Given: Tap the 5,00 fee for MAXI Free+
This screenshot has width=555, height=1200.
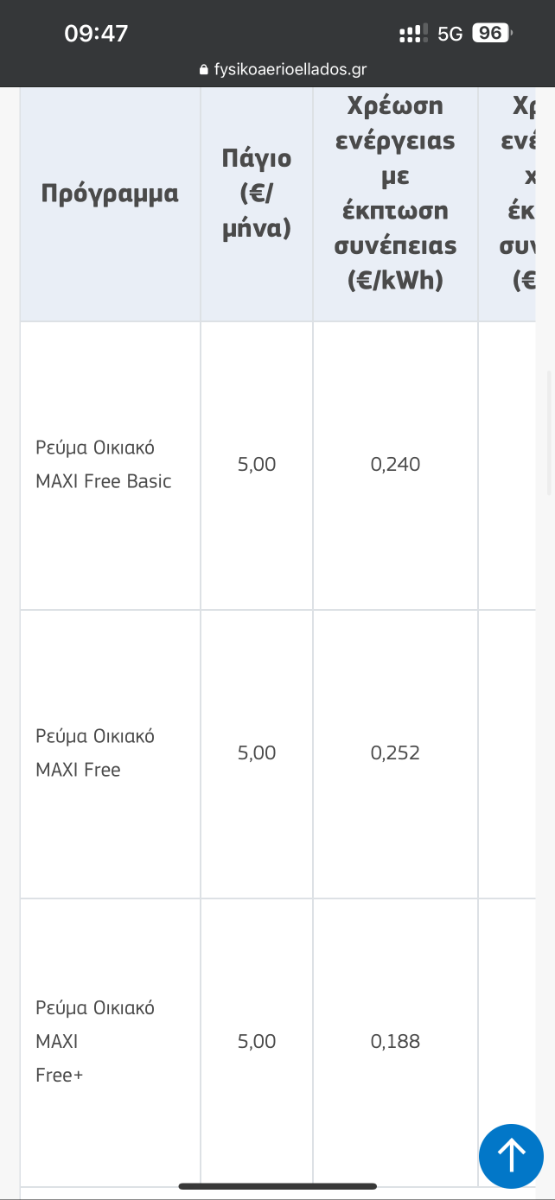Looking at the screenshot, I should [x=257, y=1041].
